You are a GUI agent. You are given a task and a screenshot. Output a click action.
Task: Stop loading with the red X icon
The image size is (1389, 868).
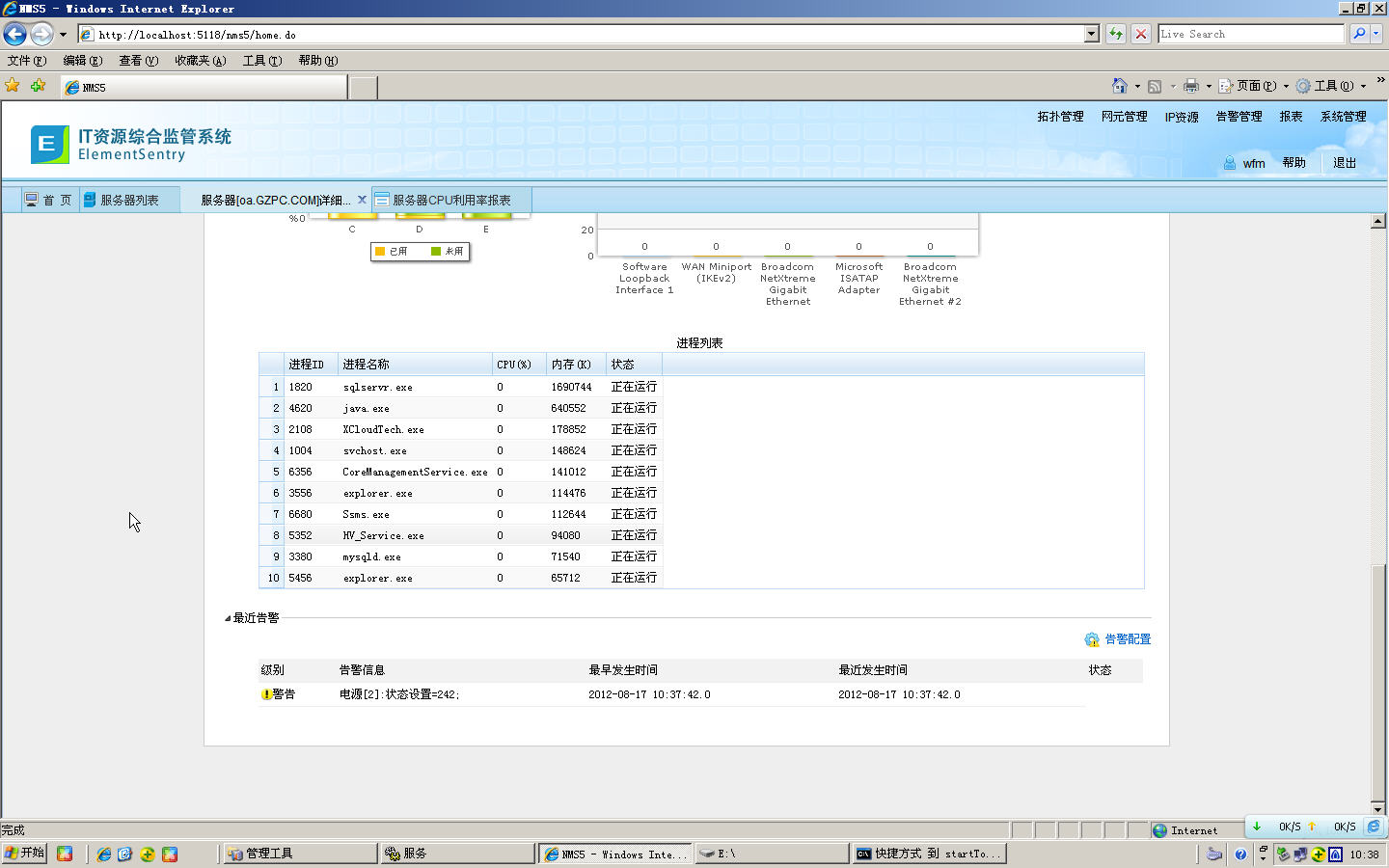coord(1141,34)
